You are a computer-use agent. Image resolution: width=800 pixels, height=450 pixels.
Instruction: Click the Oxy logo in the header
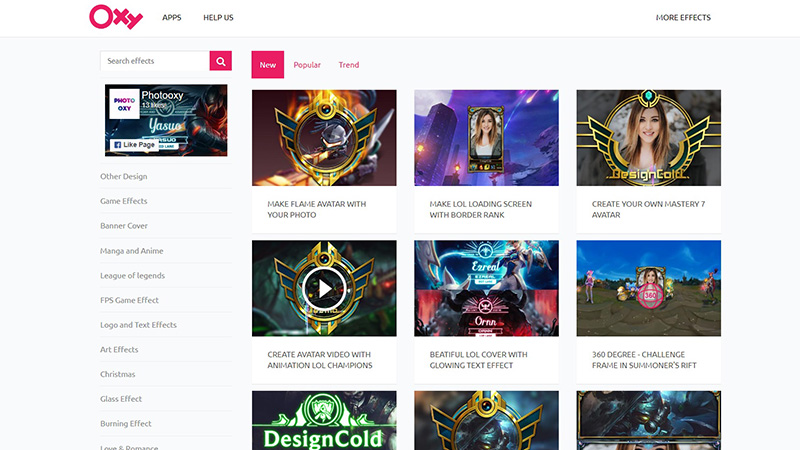(116, 17)
